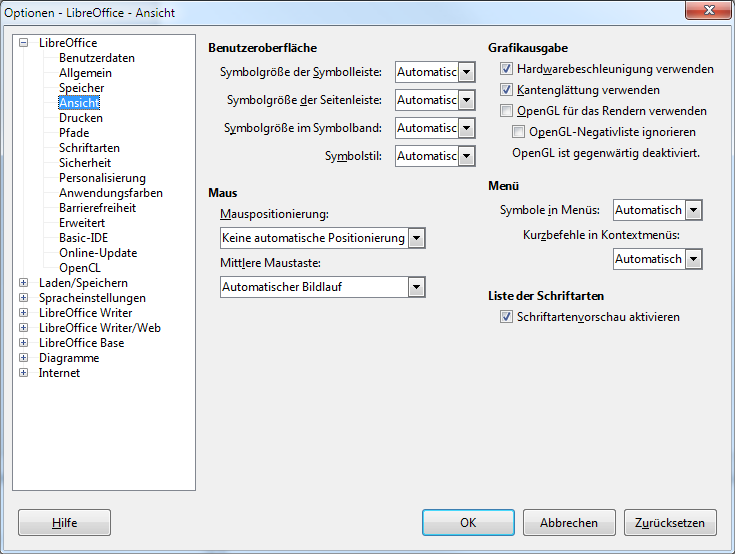Screen dimensions: 735x554
Task: Click the LibreOffice Base tree label
Action: 81,343
